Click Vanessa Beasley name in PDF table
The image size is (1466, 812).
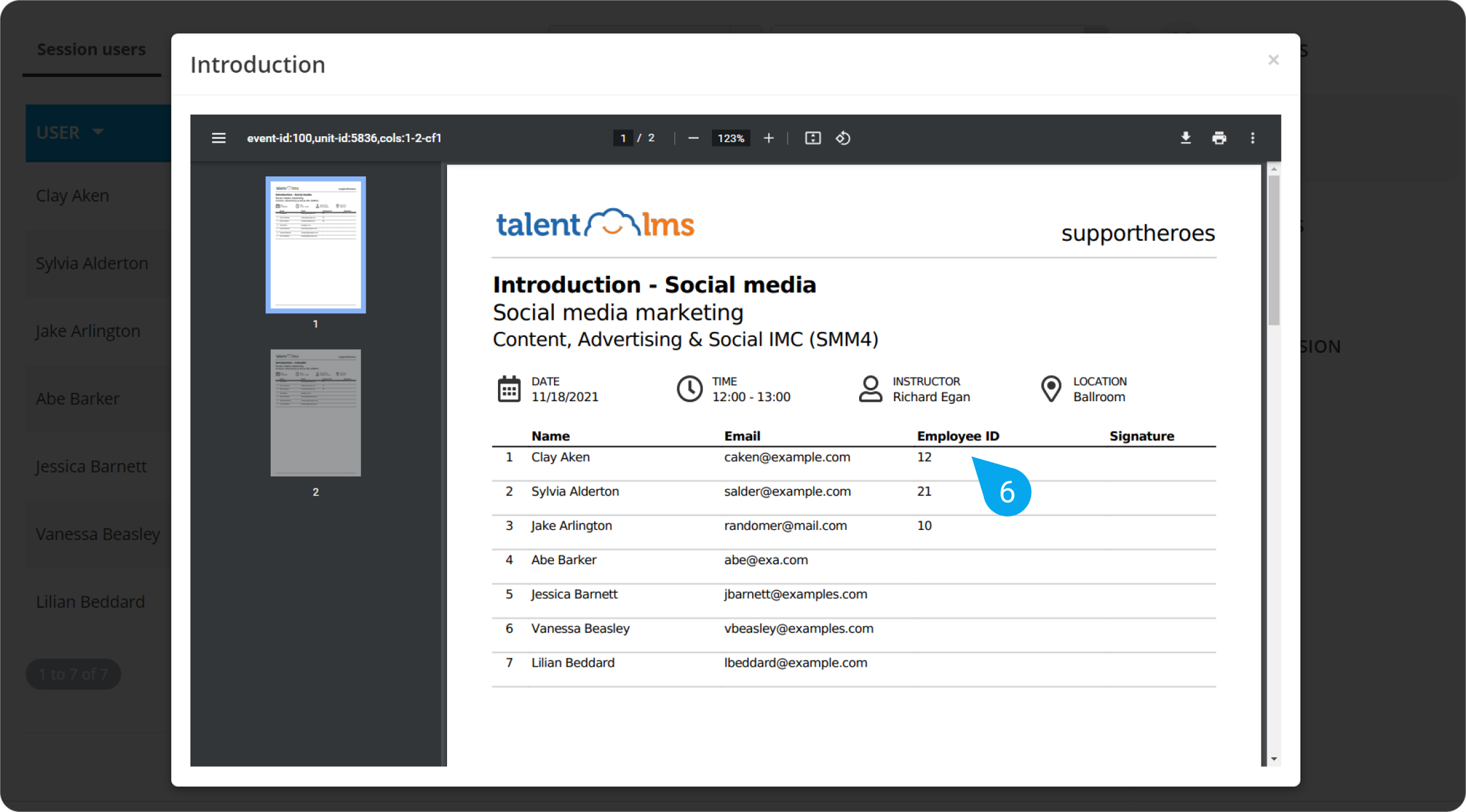[x=581, y=629]
